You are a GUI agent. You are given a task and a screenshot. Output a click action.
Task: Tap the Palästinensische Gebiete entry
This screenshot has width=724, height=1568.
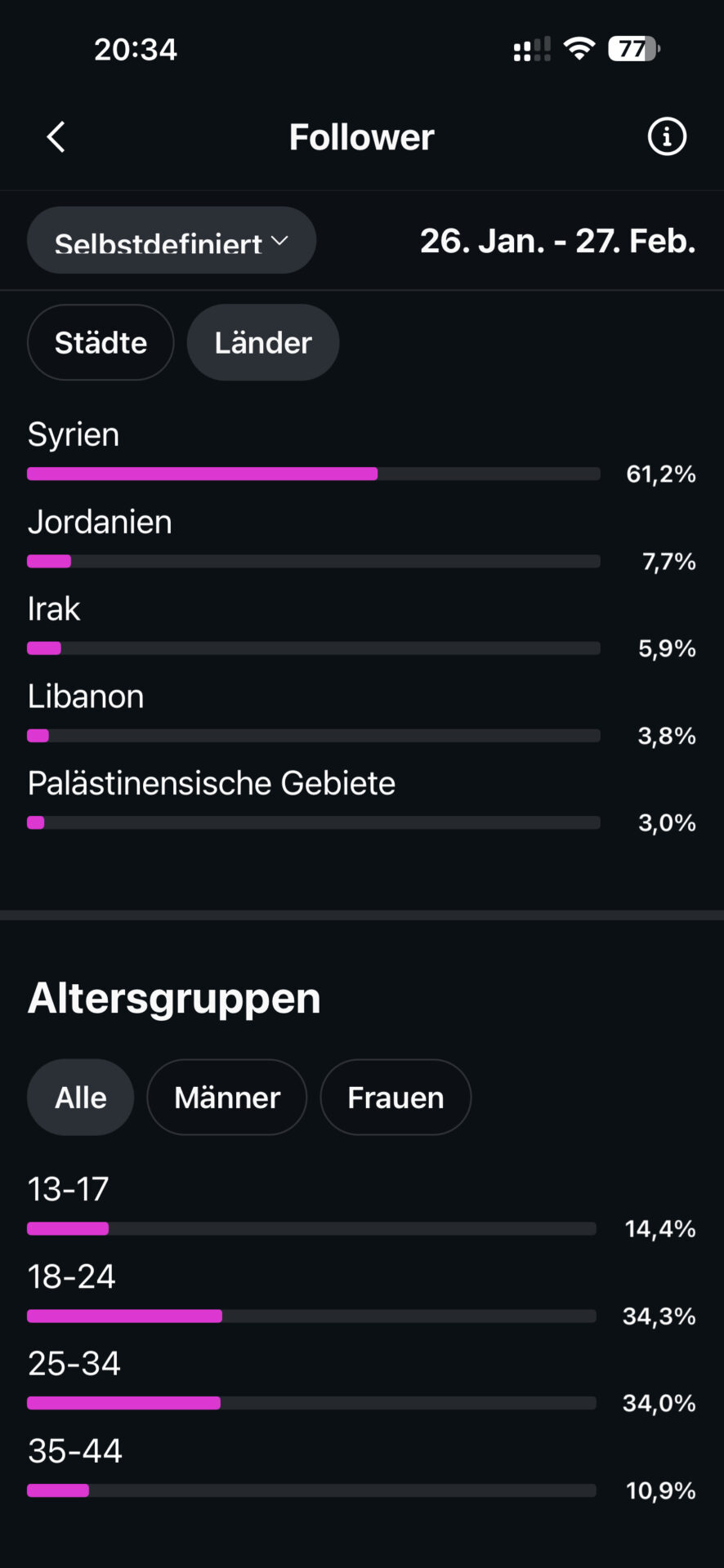[212, 783]
